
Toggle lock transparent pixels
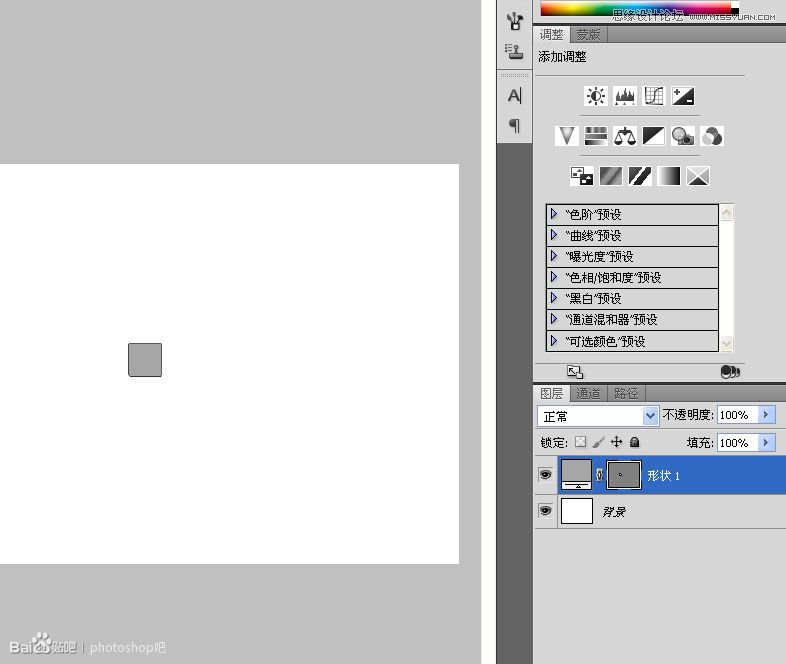tap(580, 441)
